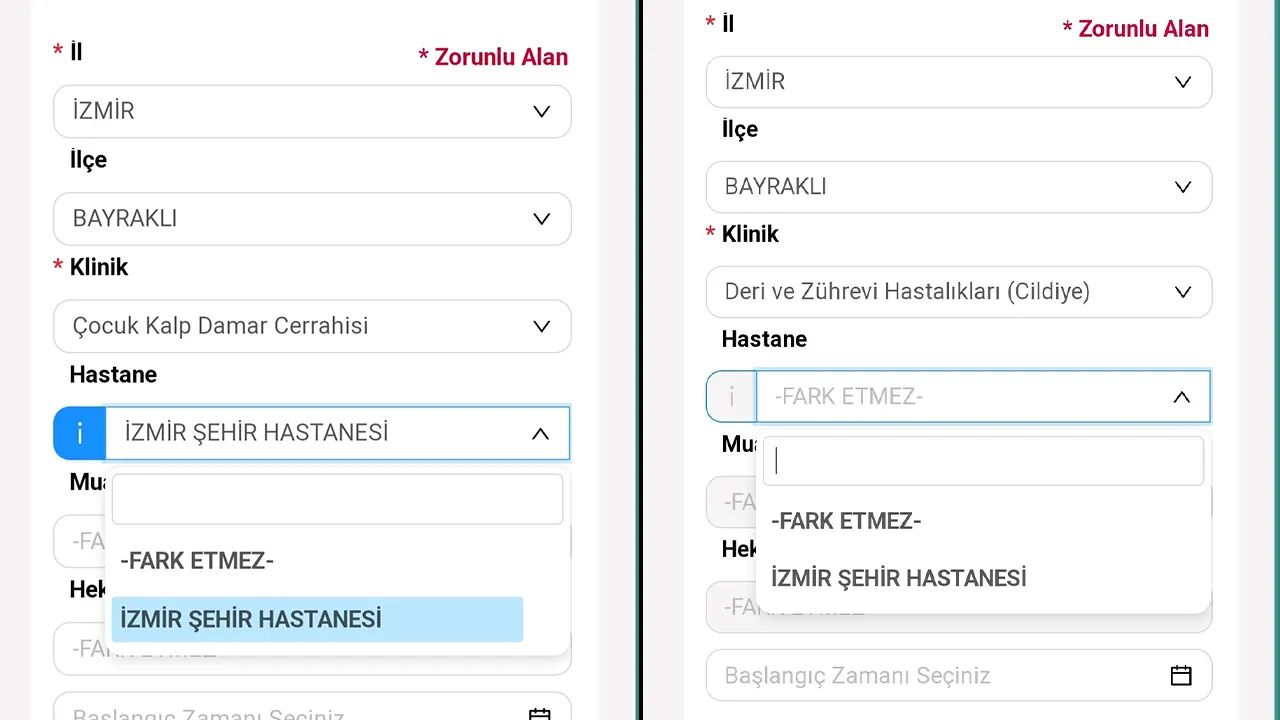The image size is (1280, 720).
Task: Click the blue hospital info icon
Action: point(79,433)
